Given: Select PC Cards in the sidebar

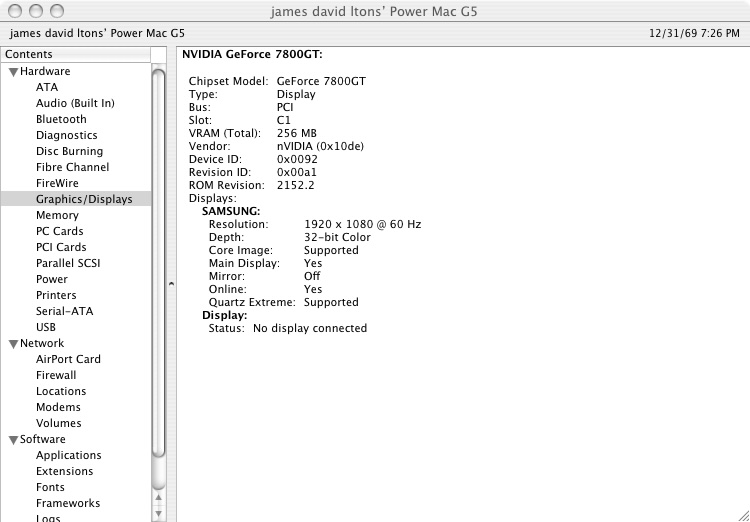Looking at the screenshot, I should point(59,231).
